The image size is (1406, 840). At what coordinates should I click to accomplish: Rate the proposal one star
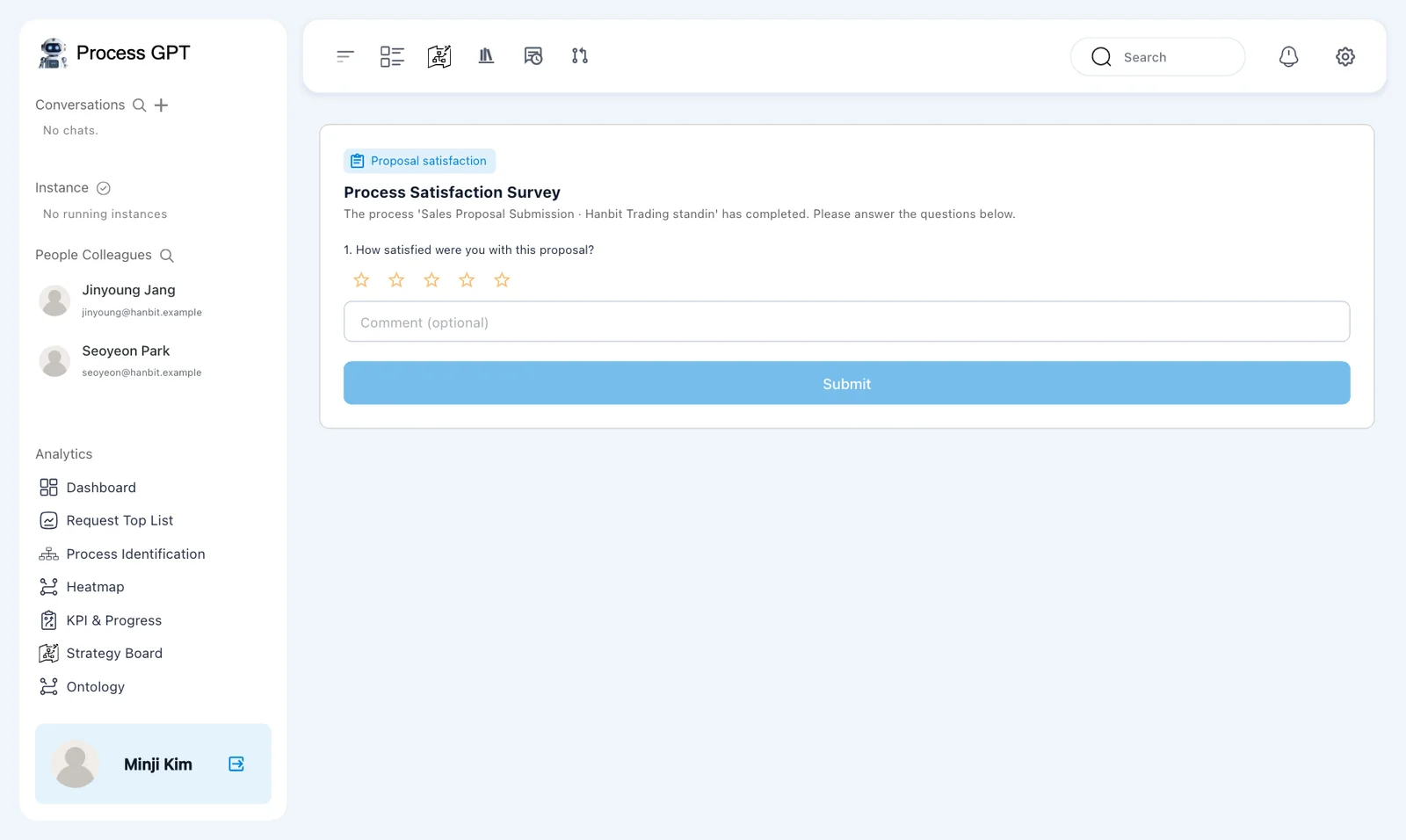[361, 280]
